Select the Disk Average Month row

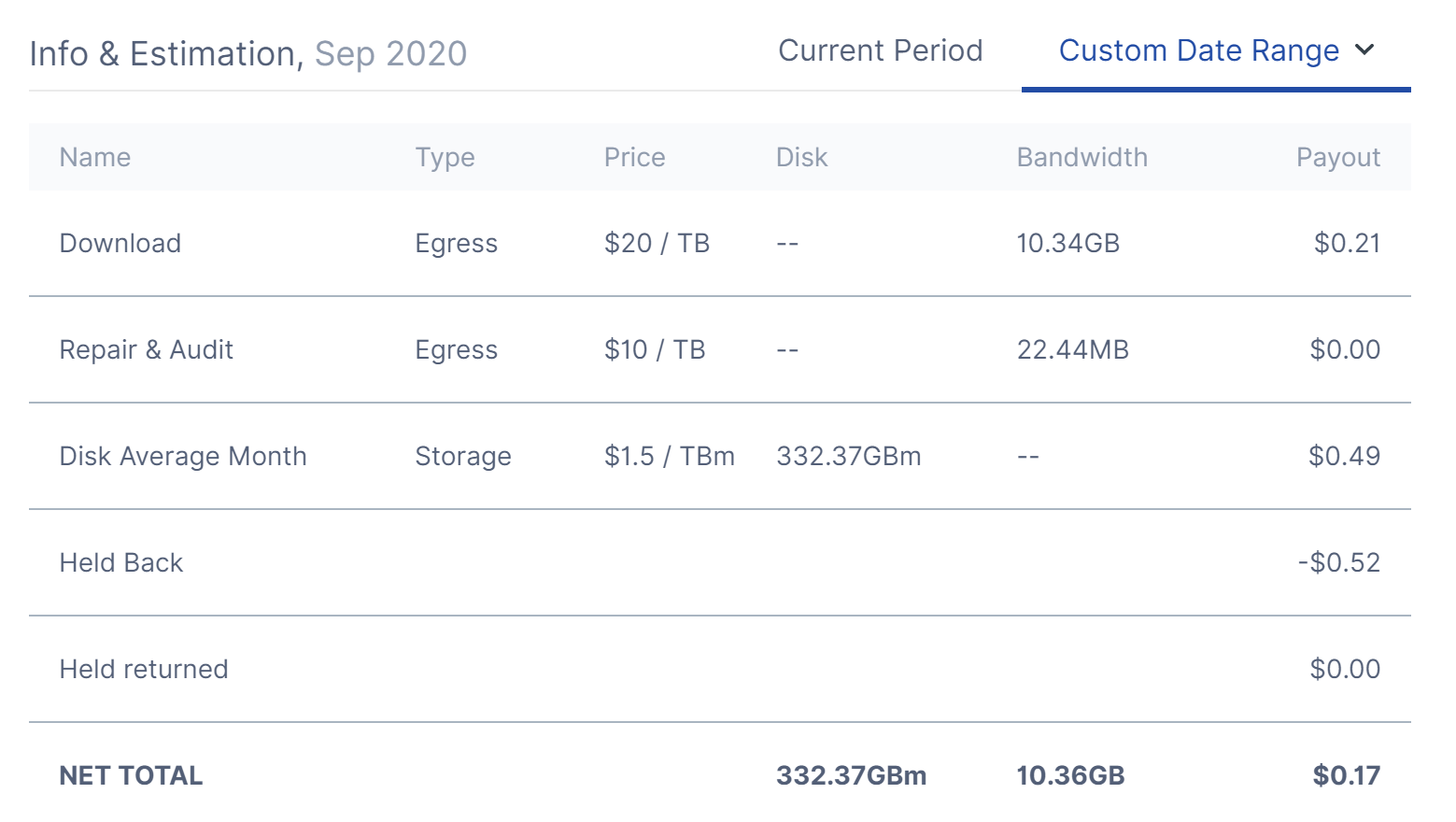tap(183, 456)
